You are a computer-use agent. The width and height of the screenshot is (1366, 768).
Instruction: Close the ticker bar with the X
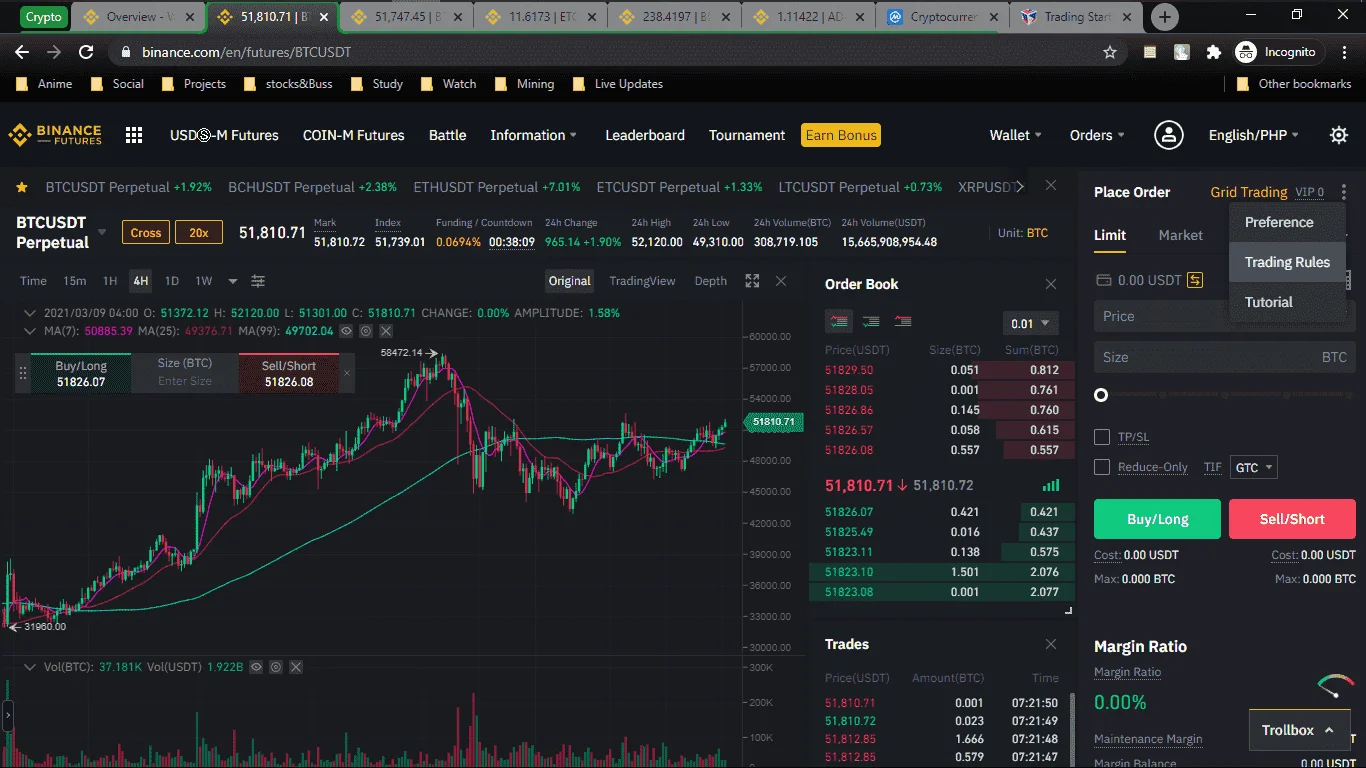pos(1051,185)
